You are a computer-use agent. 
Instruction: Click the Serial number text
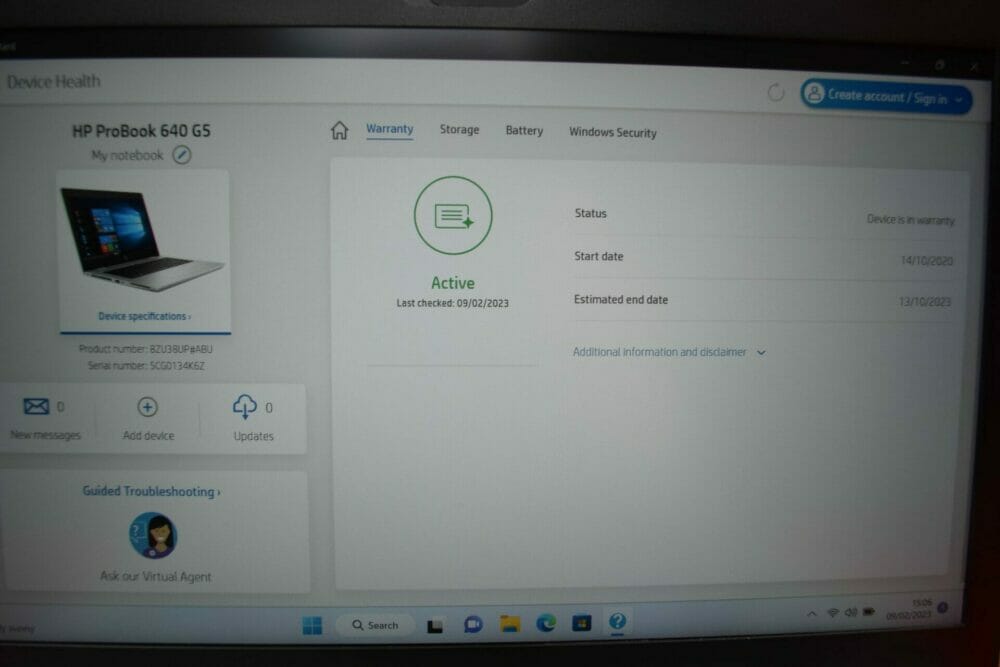pos(146,365)
